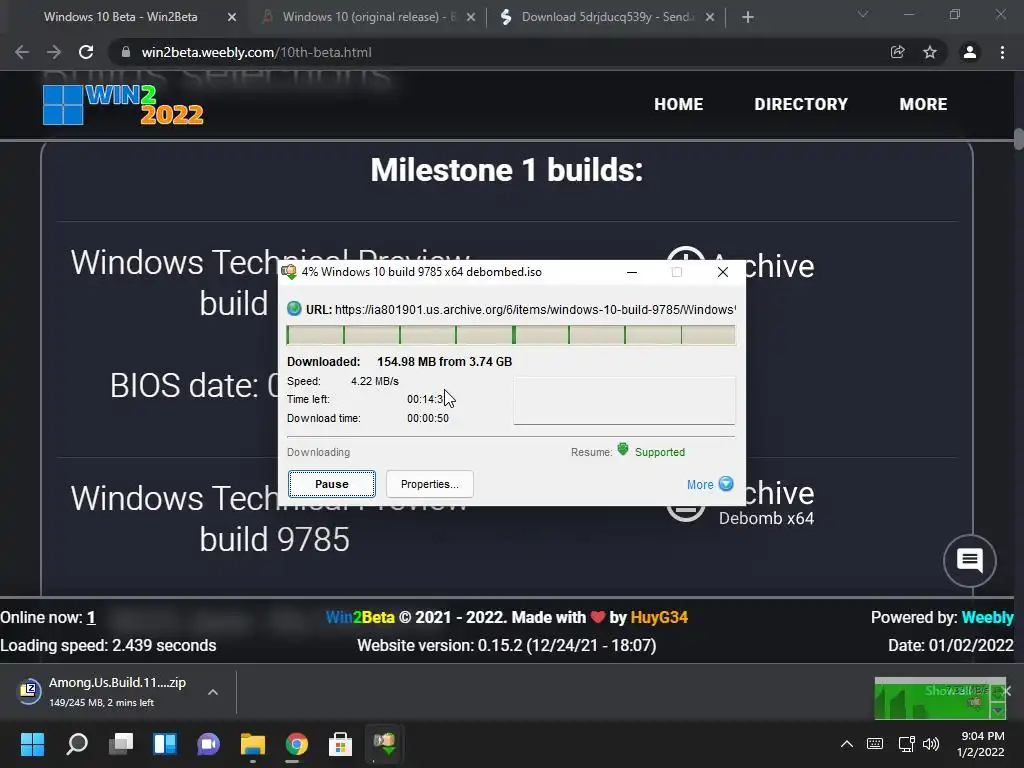This screenshot has height=768, width=1024.
Task: Click the page vertical scrollbar thumb
Action: [1019, 140]
